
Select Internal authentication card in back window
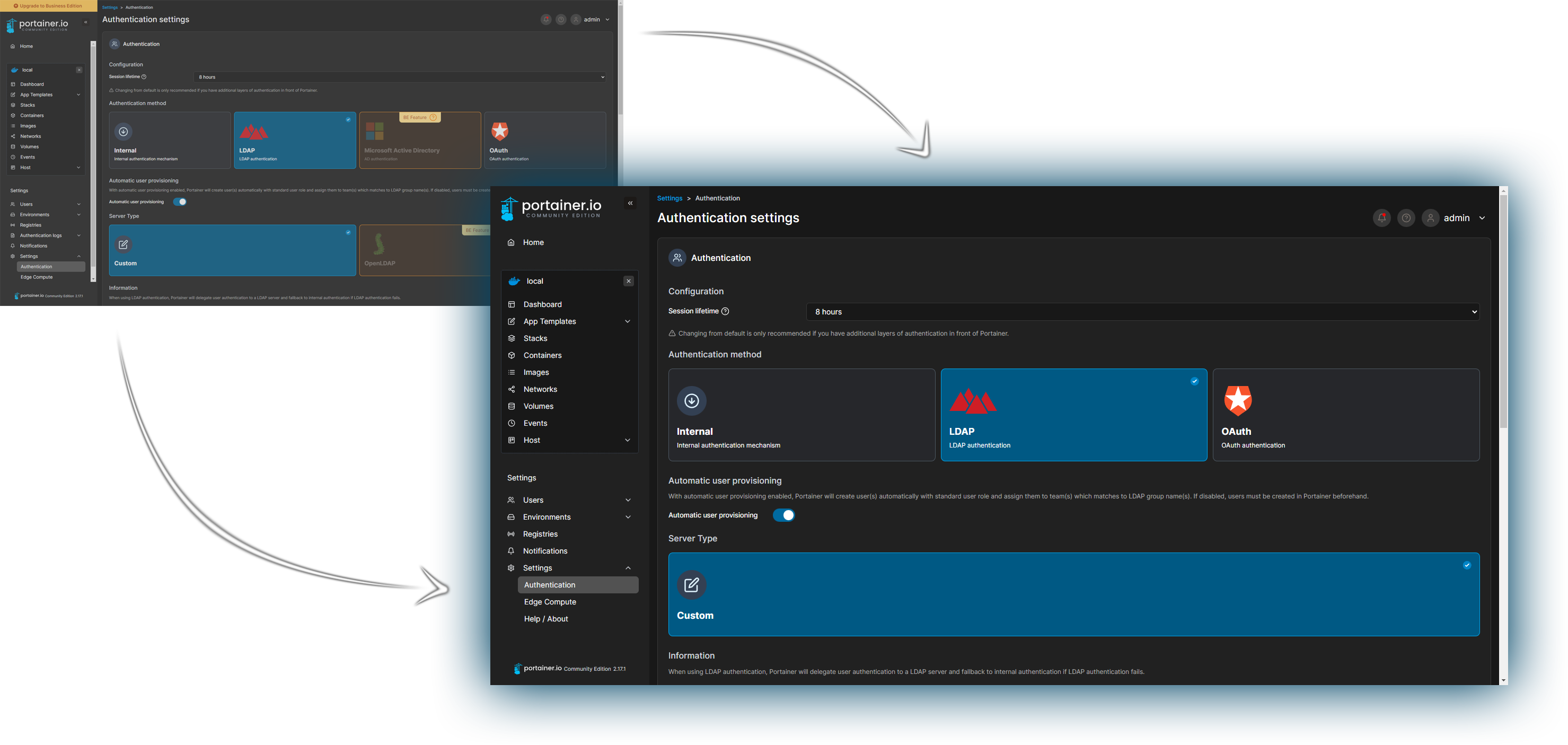(170, 140)
